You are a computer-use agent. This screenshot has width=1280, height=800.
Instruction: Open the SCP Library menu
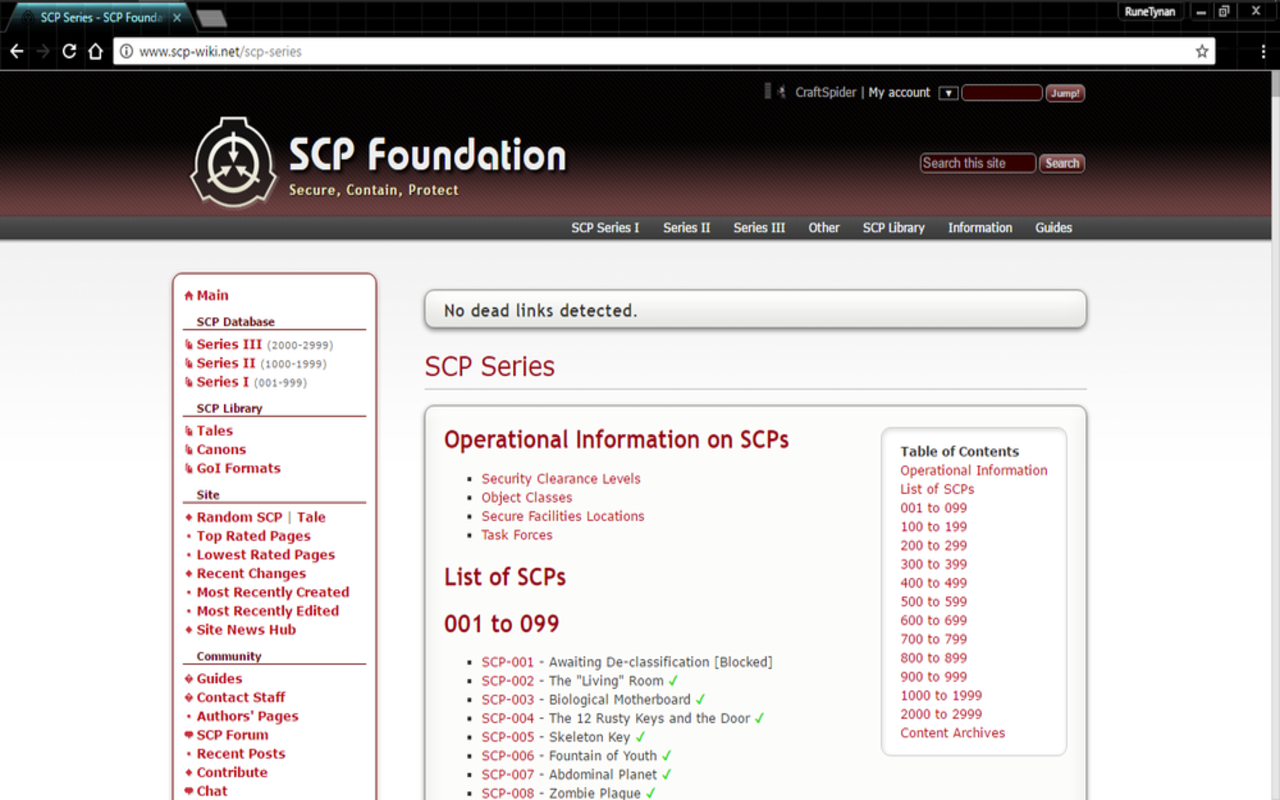(894, 228)
